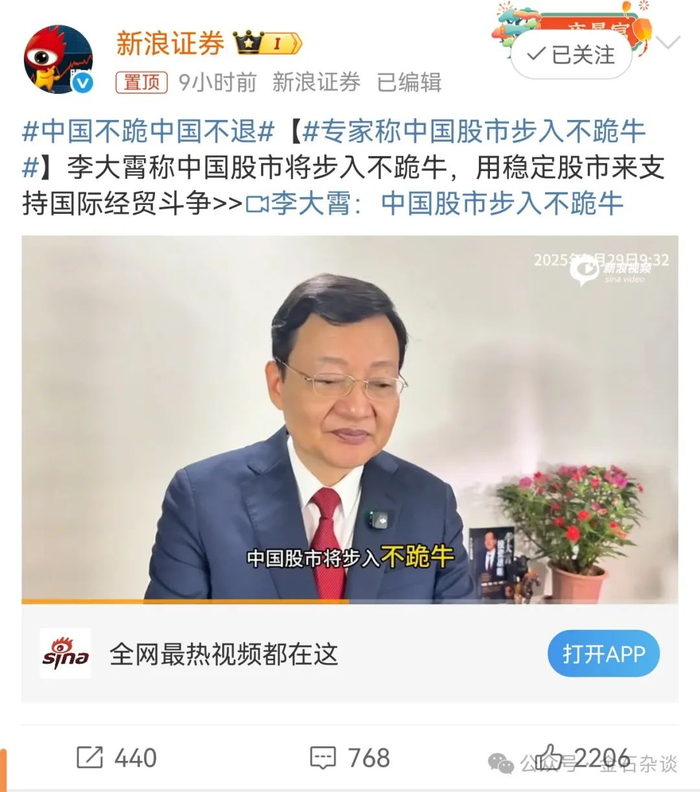The width and height of the screenshot is (700, 792).
Task: Open hashtag #中国不跪中国不退#
Action: tap(148, 131)
